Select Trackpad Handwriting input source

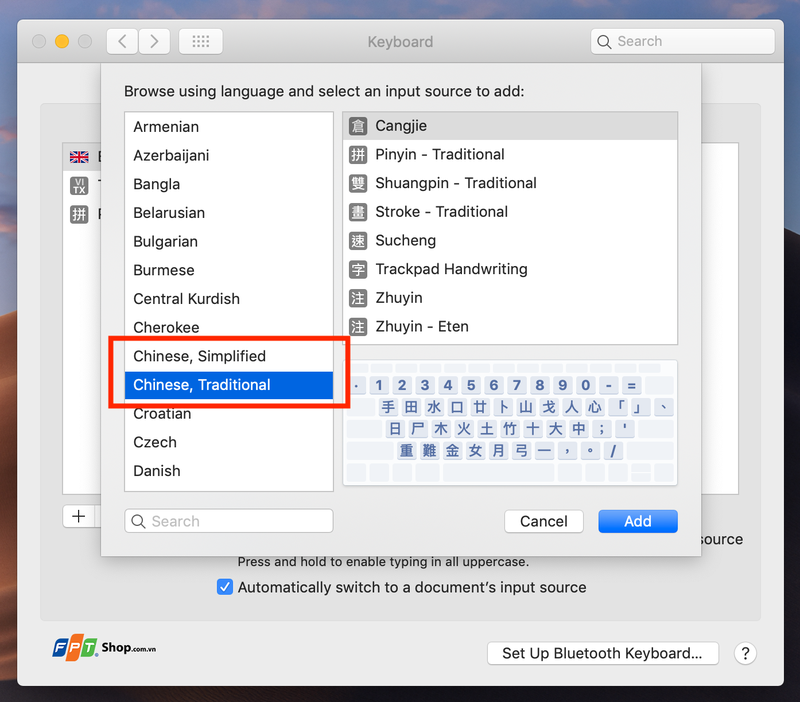pyautogui.click(x=510, y=269)
